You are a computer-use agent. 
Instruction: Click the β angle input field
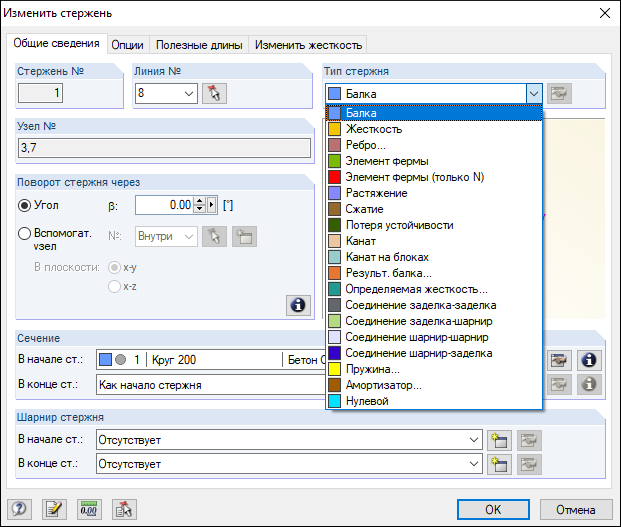(x=164, y=205)
